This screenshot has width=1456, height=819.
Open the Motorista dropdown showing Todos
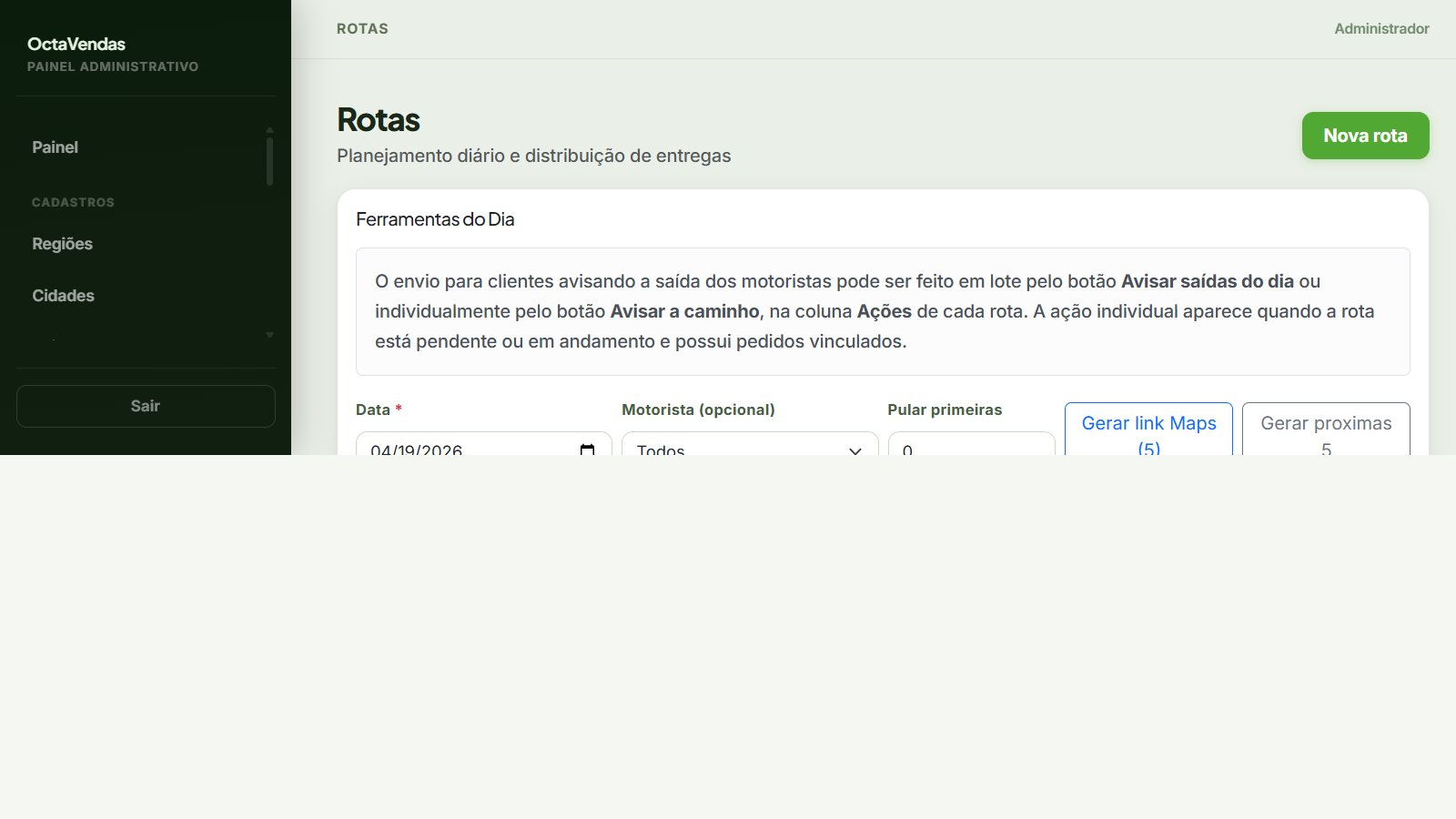(748, 450)
